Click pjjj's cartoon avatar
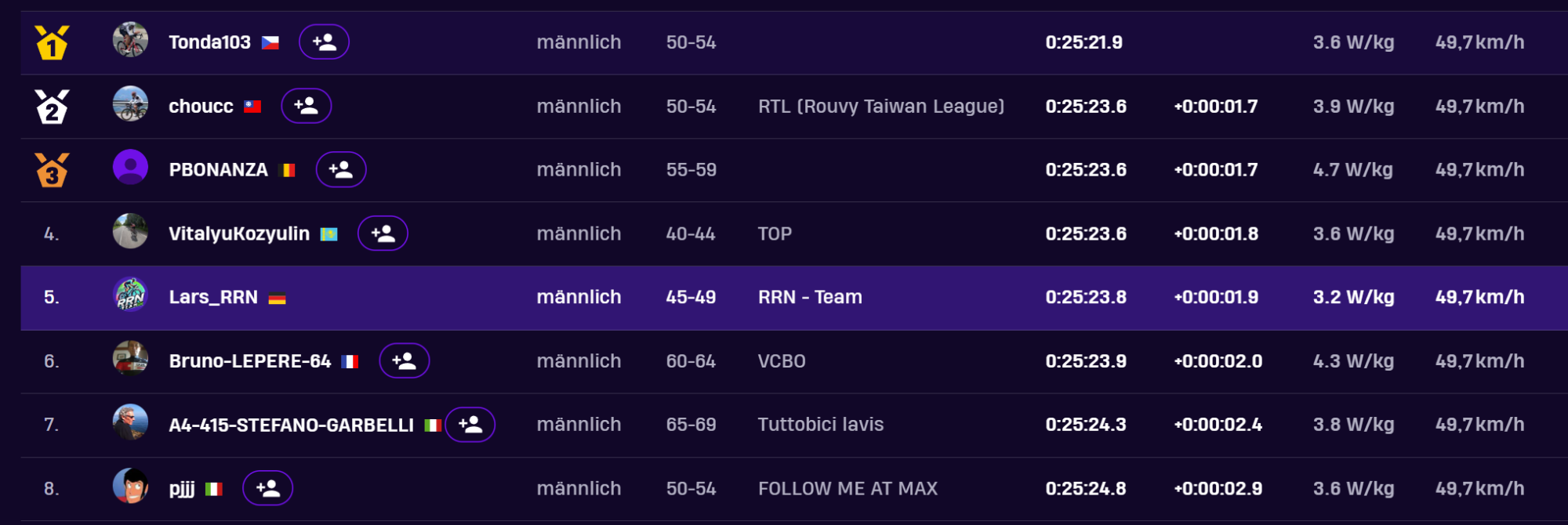This screenshot has width=1568, height=525. [x=130, y=487]
